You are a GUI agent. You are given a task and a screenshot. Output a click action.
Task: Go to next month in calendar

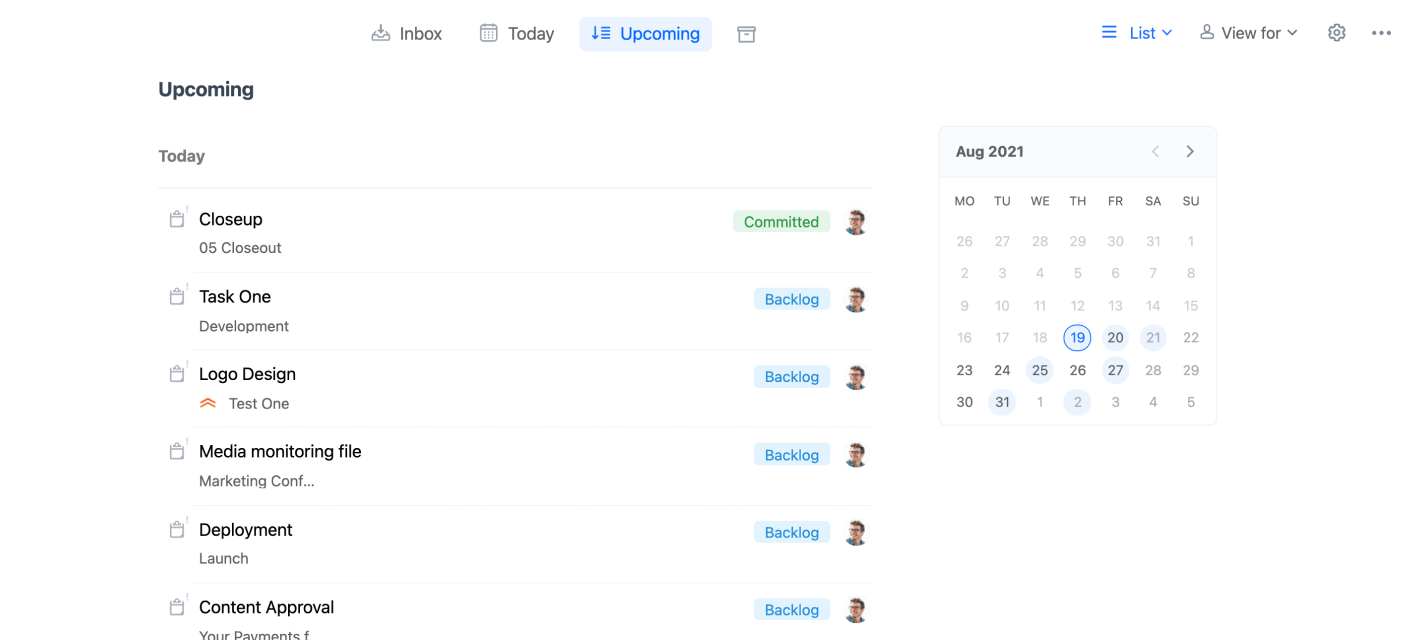click(1190, 152)
